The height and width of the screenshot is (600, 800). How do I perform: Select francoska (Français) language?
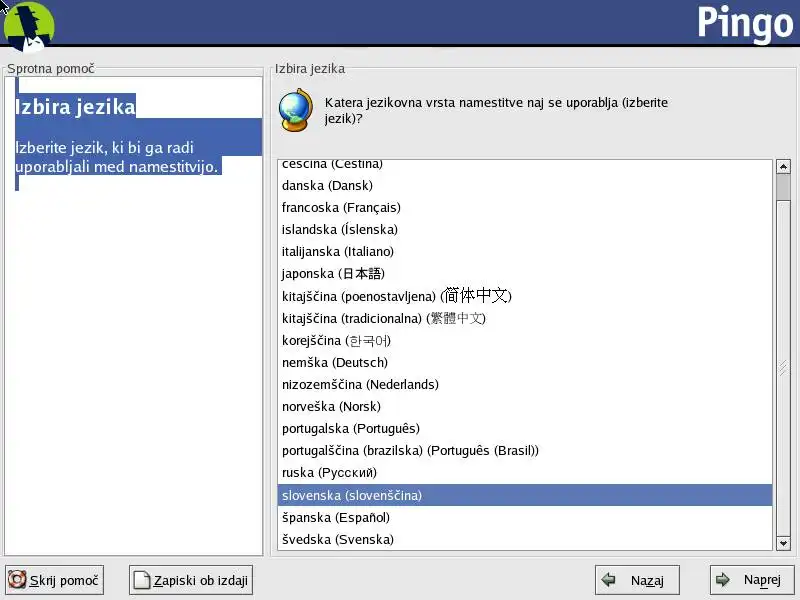(x=524, y=207)
